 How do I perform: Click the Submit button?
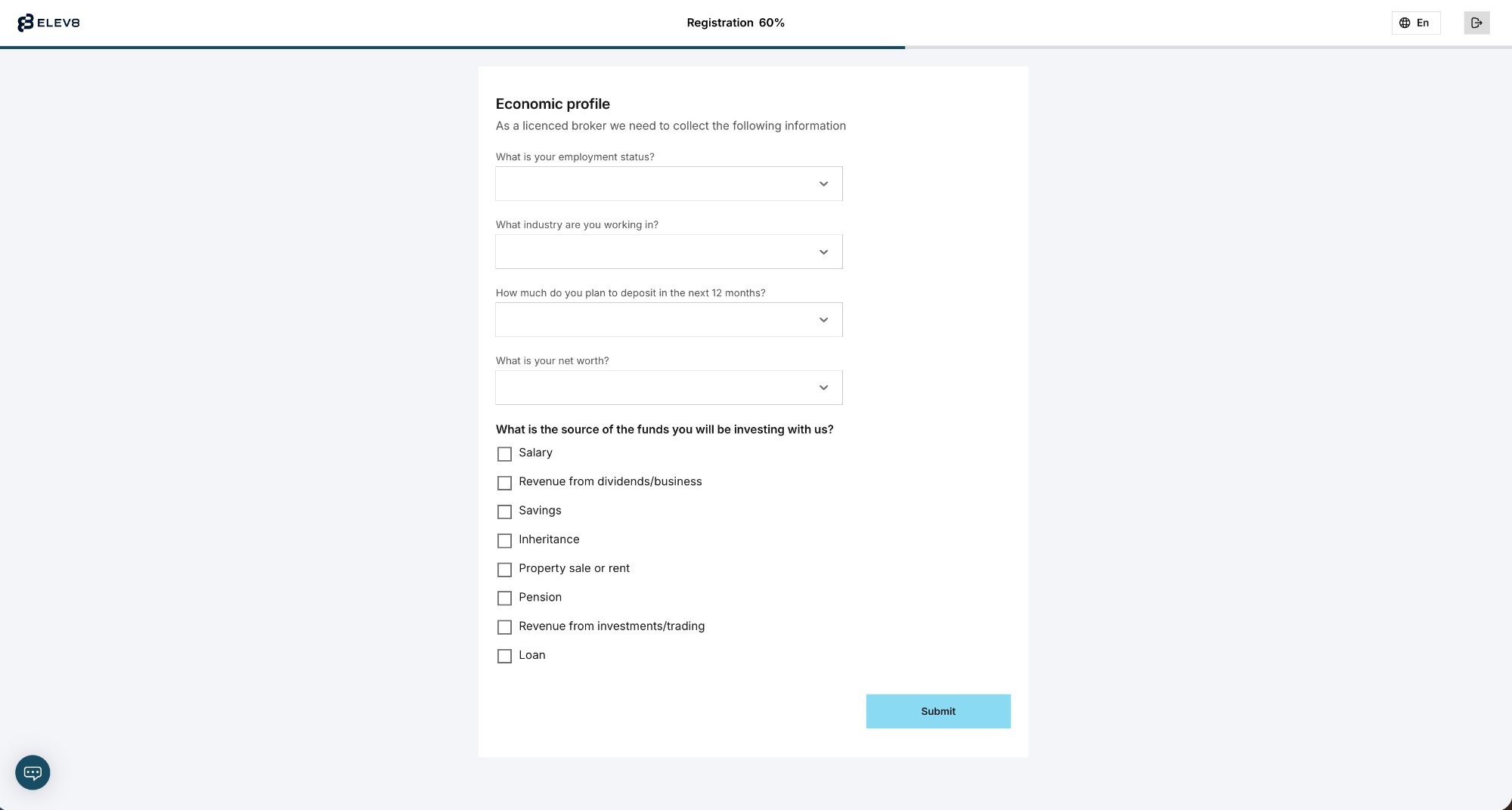[938, 711]
